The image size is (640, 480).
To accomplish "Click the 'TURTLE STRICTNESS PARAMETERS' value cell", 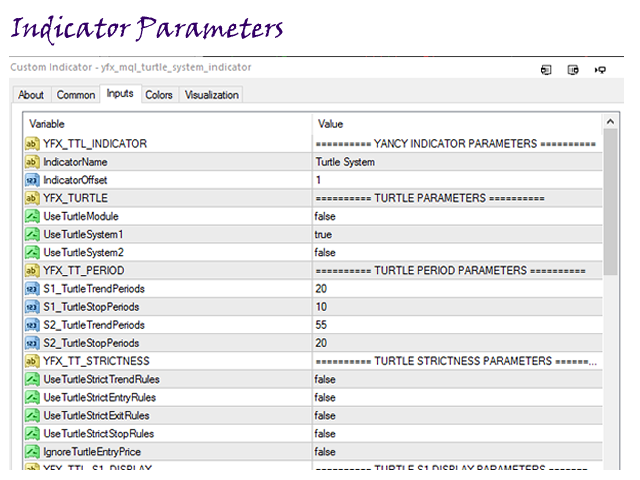I will coord(456,361).
